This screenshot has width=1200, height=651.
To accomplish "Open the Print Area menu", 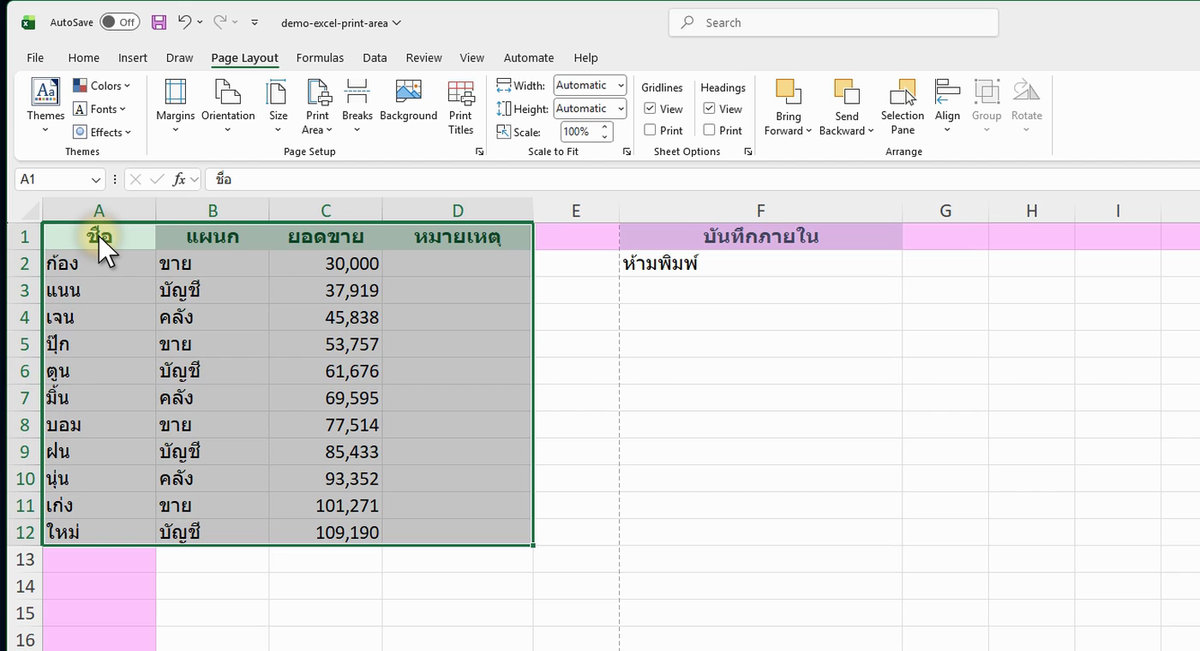I will click(x=318, y=107).
